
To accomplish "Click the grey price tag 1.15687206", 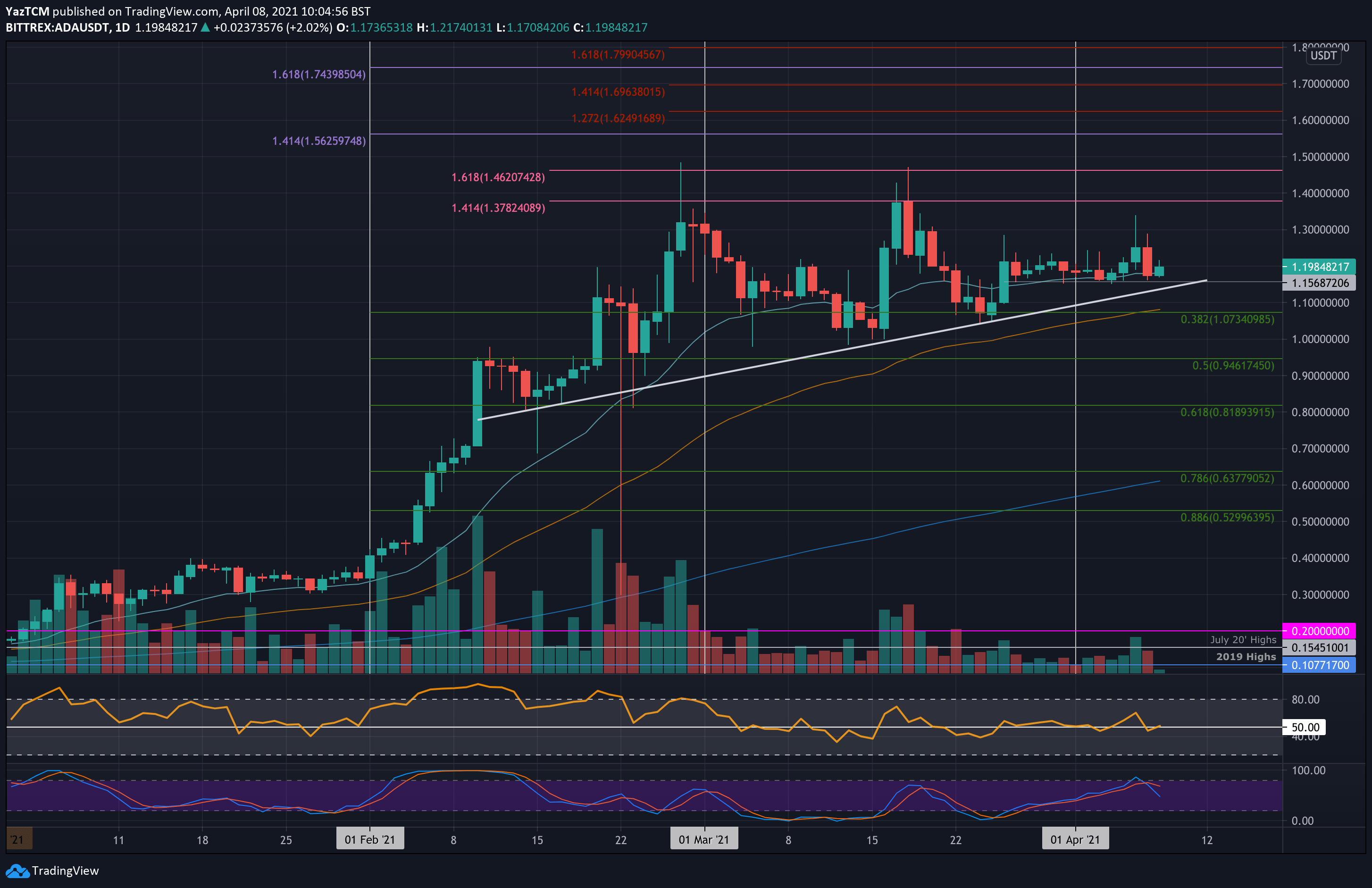I will (x=1319, y=283).
